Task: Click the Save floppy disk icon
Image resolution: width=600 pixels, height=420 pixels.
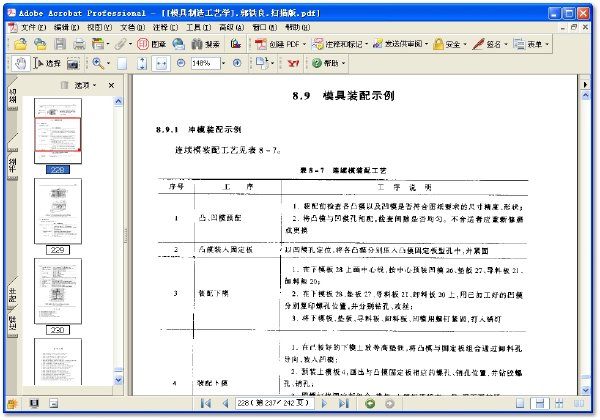Action: click(60, 44)
